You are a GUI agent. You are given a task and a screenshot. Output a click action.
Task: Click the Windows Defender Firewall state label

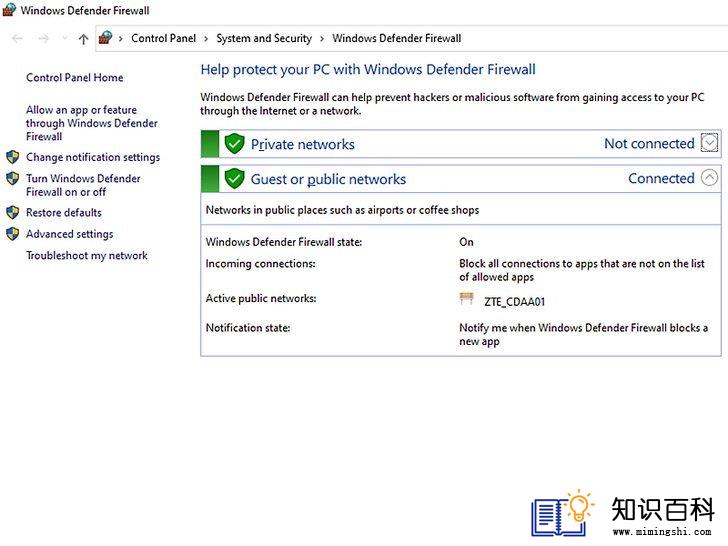(284, 242)
